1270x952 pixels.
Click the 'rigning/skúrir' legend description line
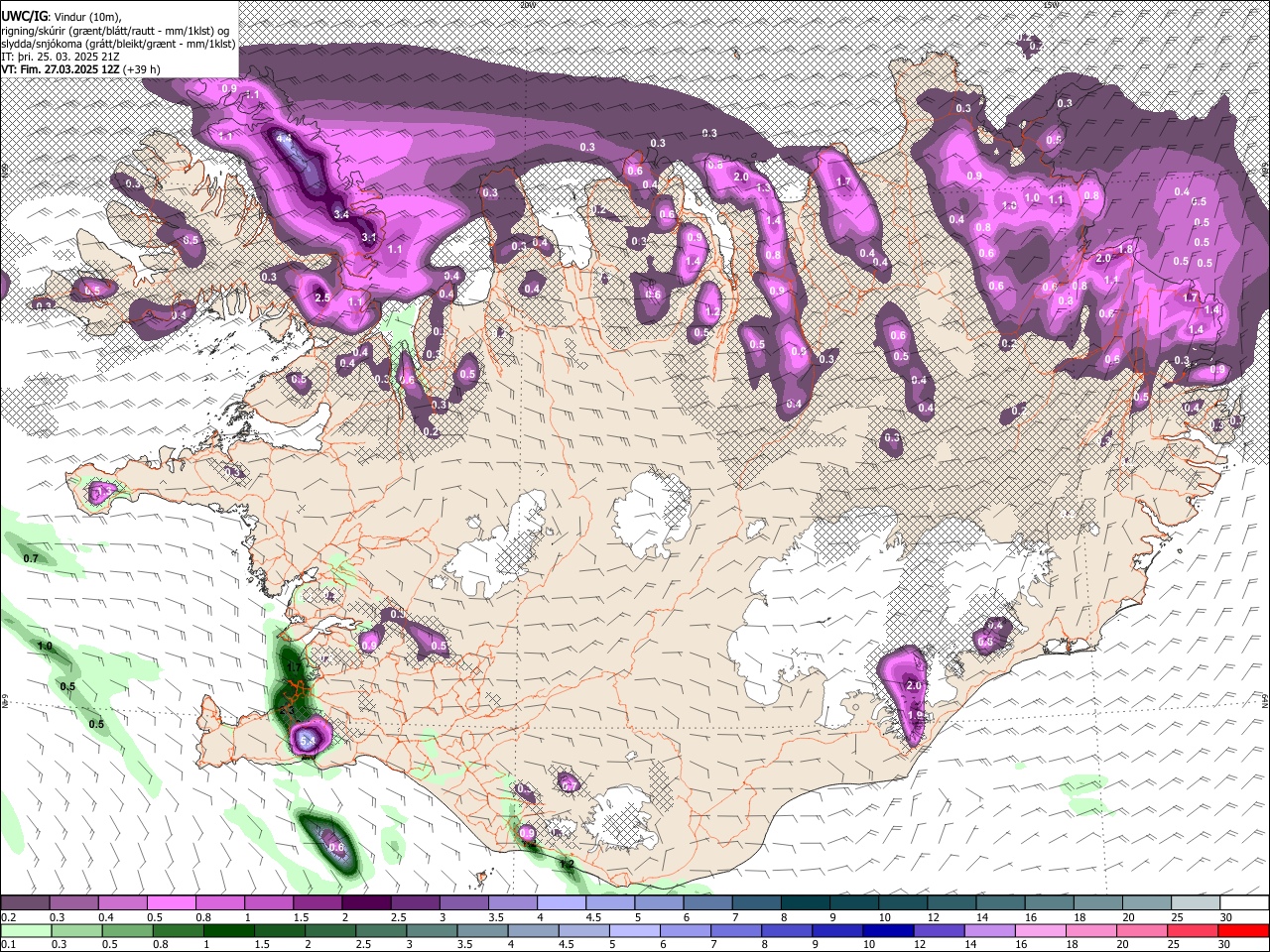(115, 31)
